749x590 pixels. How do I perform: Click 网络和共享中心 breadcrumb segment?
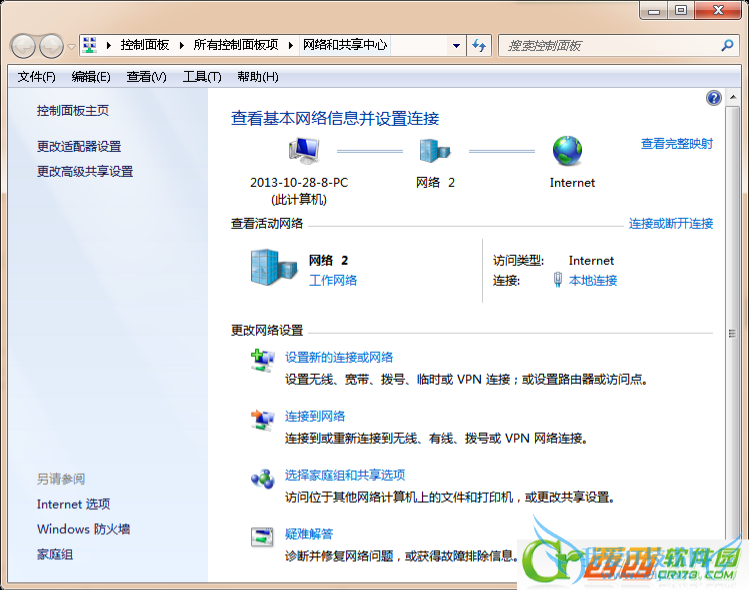[x=345, y=45]
